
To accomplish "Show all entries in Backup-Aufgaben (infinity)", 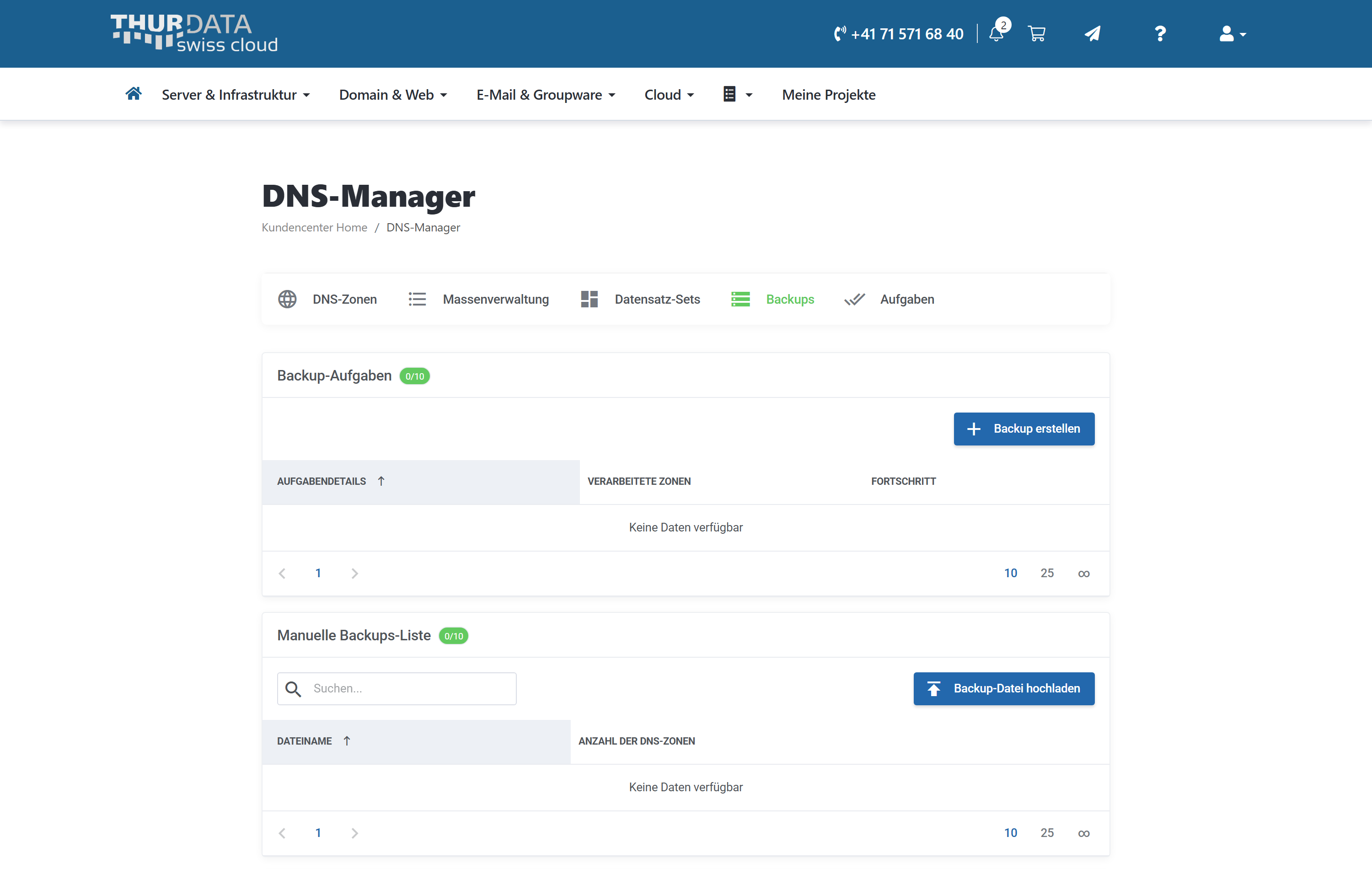I will click(1084, 573).
